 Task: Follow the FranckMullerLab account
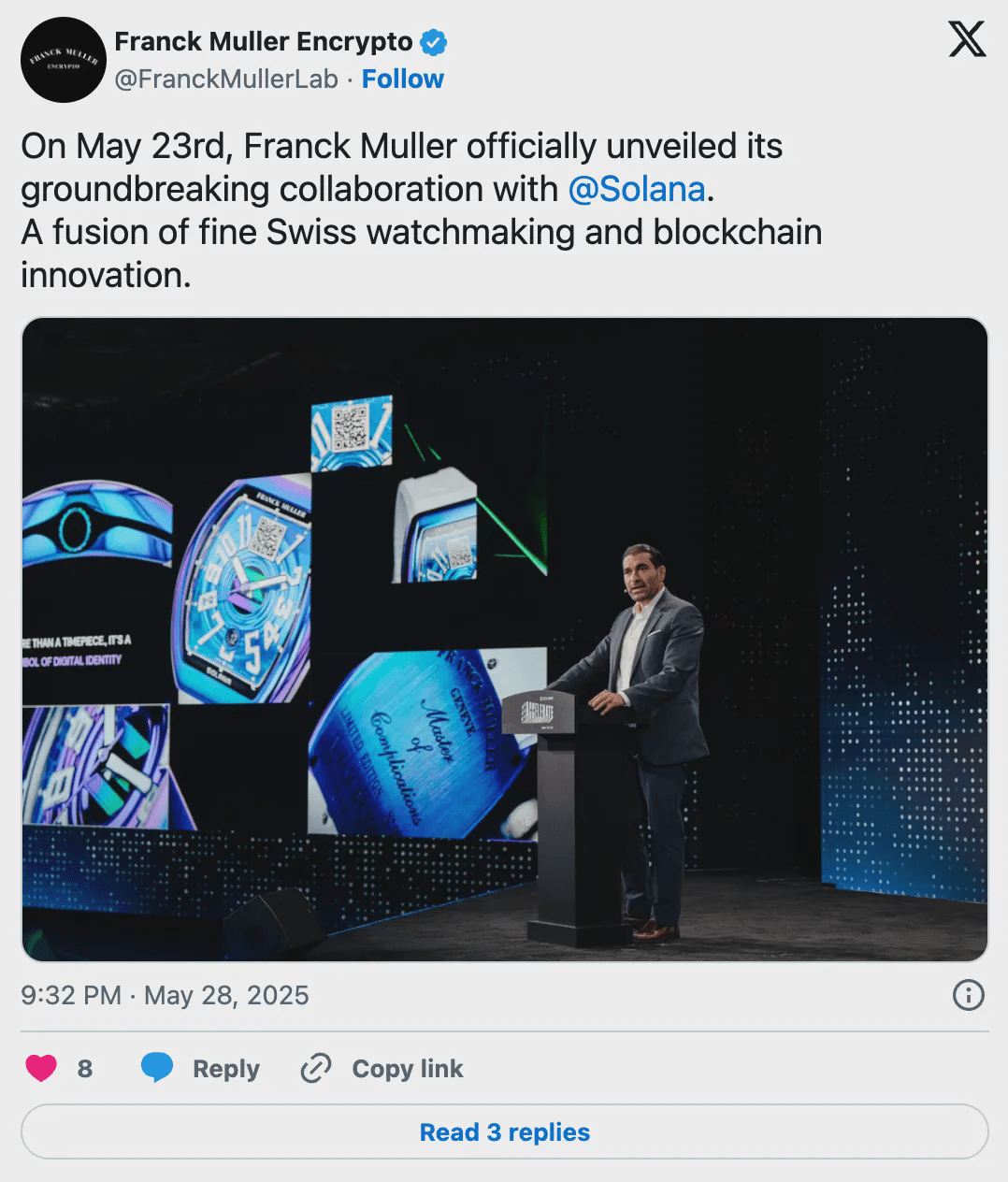(403, 79)
